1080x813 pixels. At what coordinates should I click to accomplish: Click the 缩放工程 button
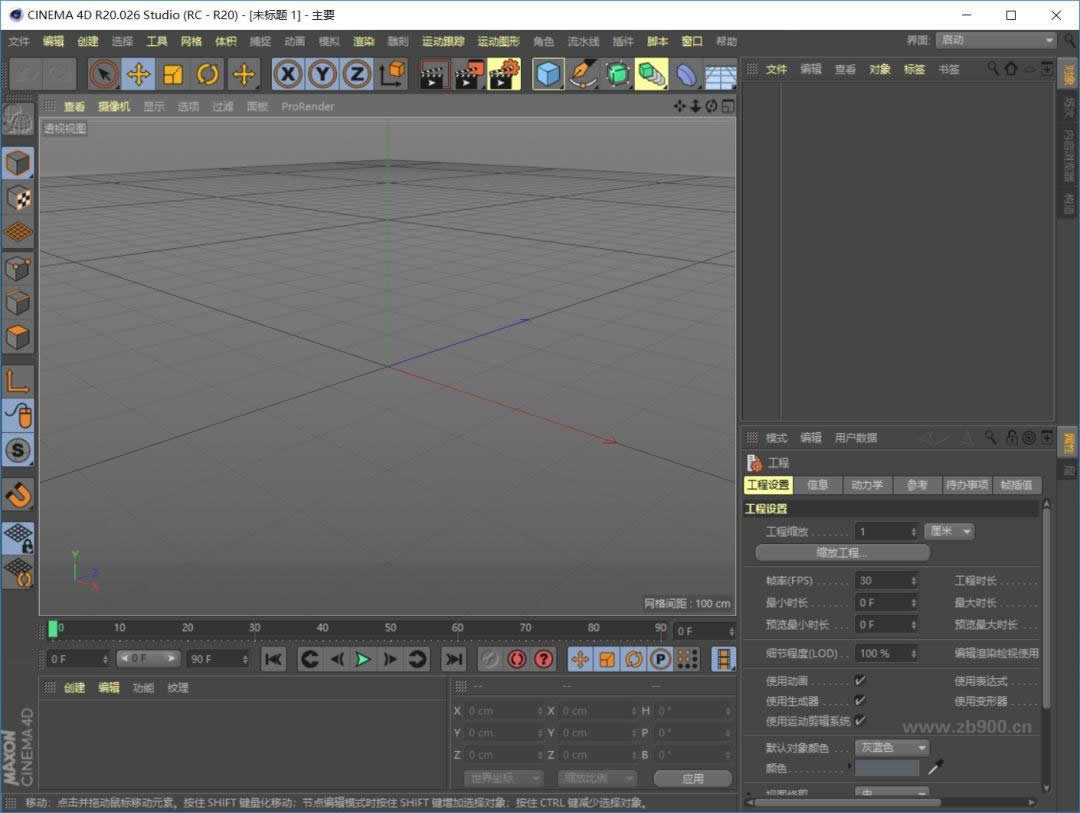click(840, 551)
